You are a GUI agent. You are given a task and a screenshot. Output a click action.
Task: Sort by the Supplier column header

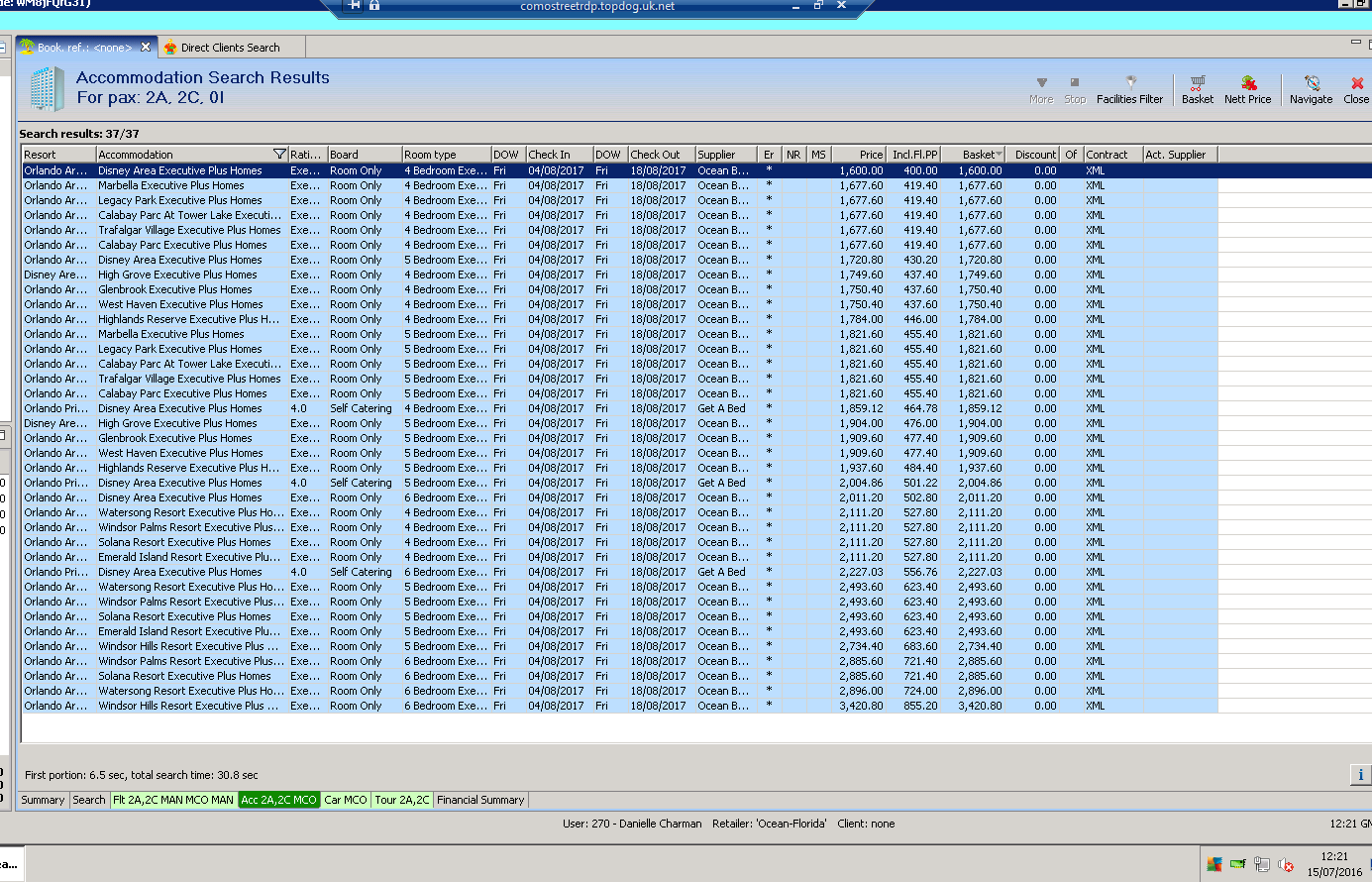[727, 155]
